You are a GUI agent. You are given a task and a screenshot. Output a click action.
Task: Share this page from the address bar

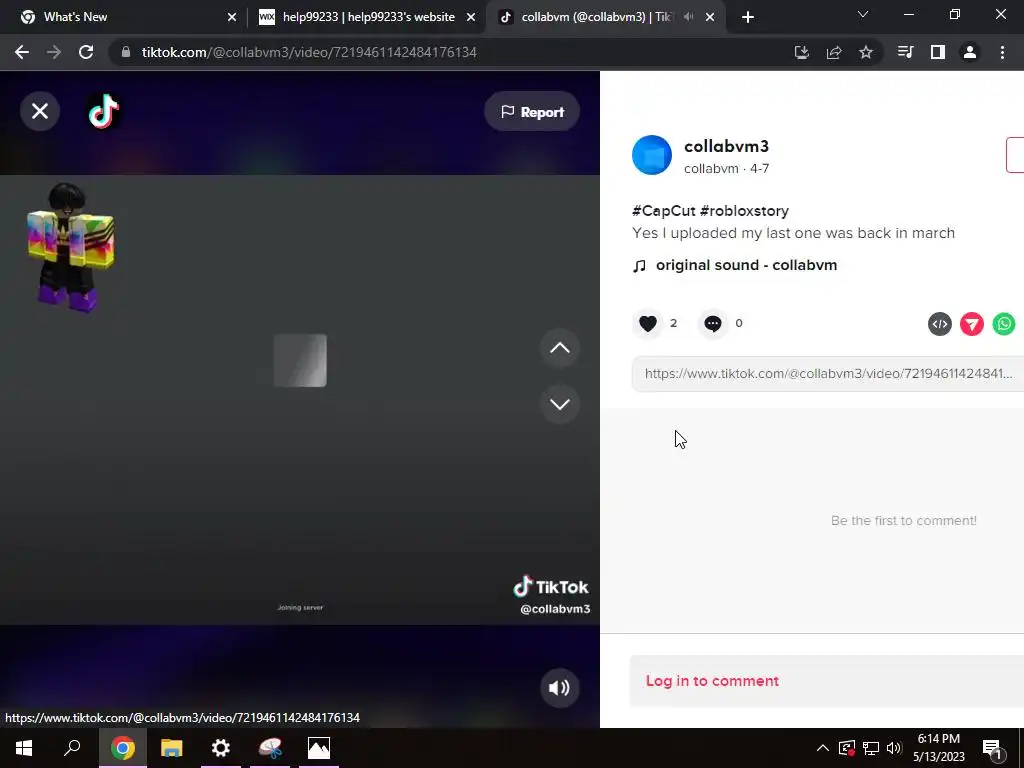point(834,52)
